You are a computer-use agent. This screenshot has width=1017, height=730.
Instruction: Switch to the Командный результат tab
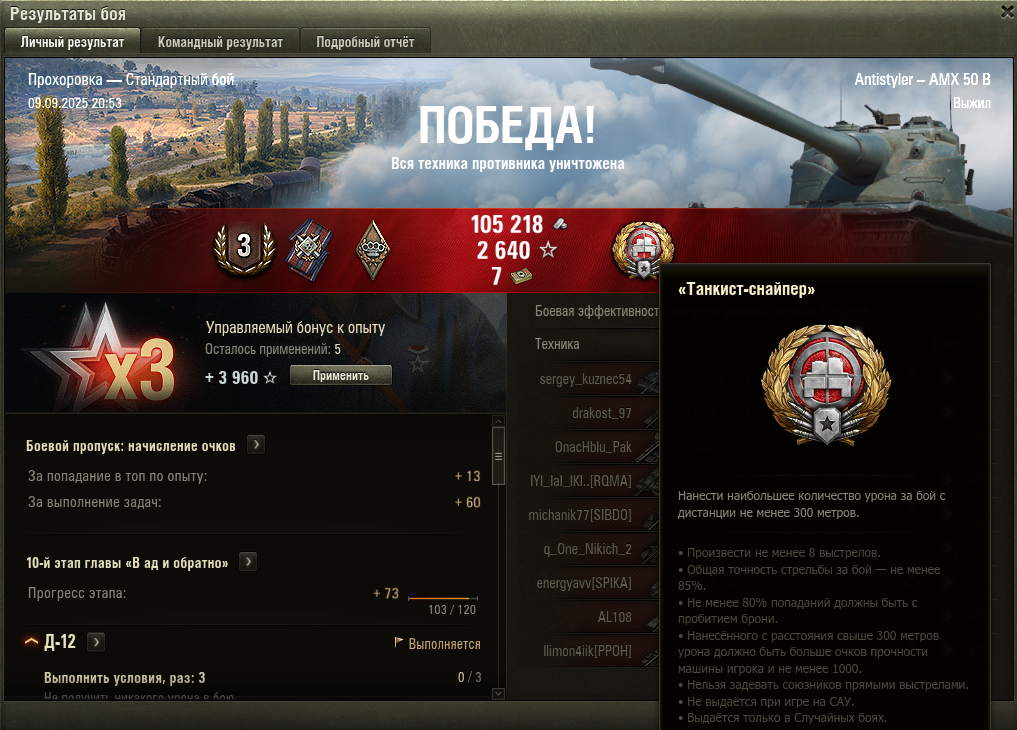[x=221, y=42]
